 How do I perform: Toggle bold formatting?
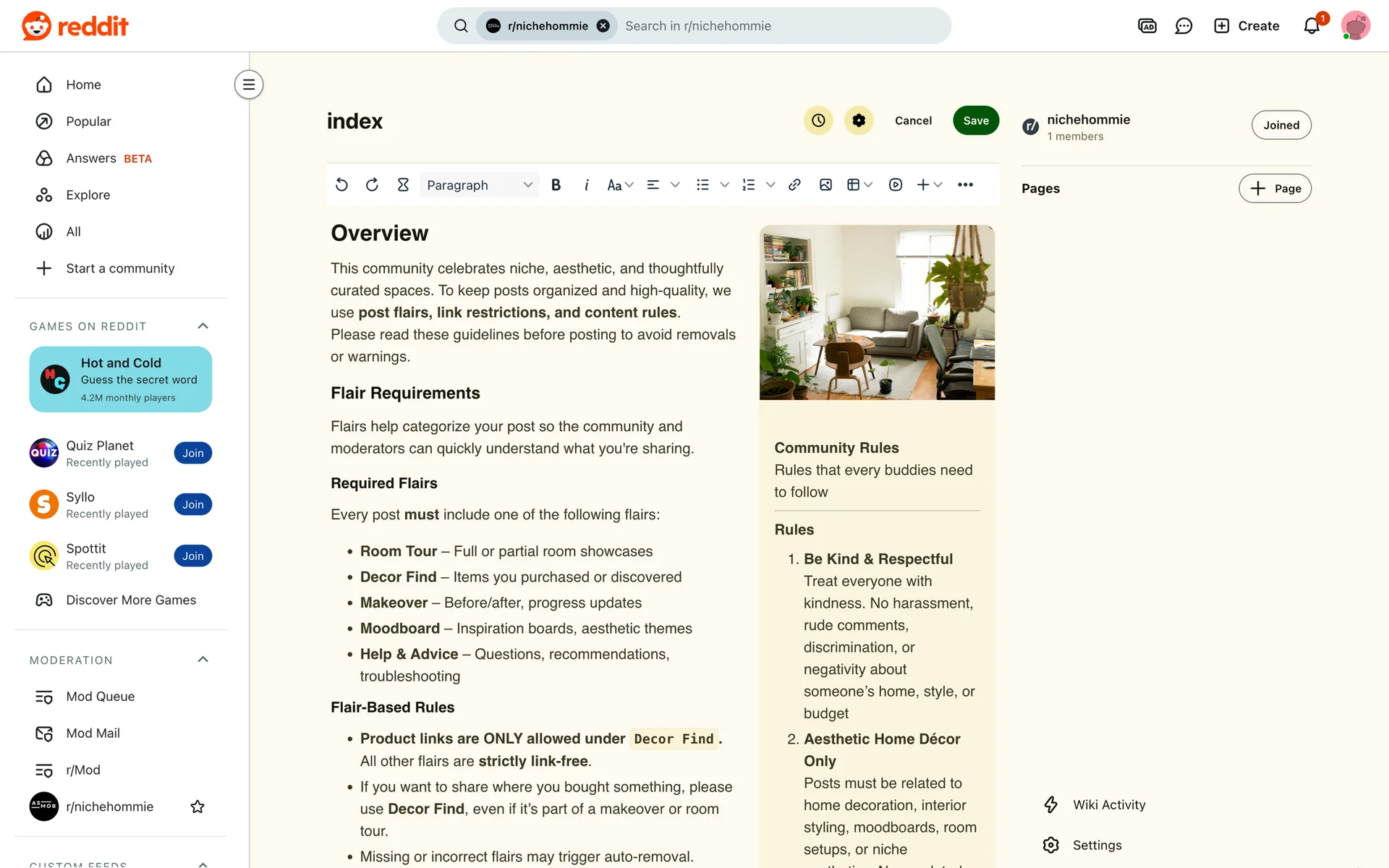click(x=556, y=184)
